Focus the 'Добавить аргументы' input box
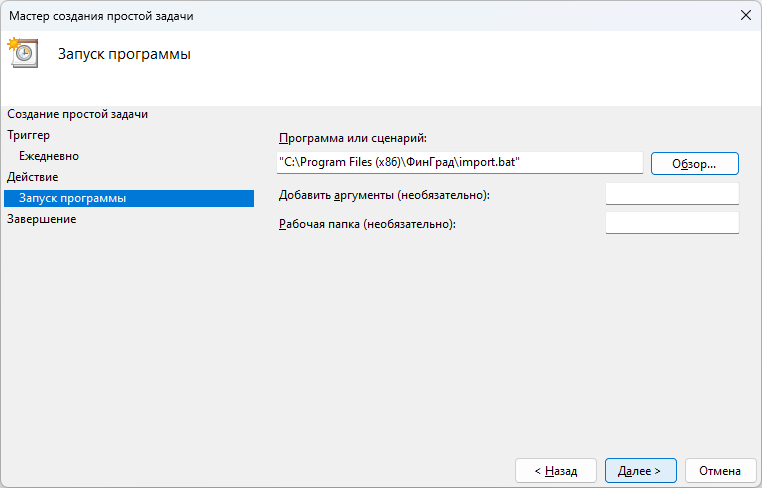 [x=671, y=194]
